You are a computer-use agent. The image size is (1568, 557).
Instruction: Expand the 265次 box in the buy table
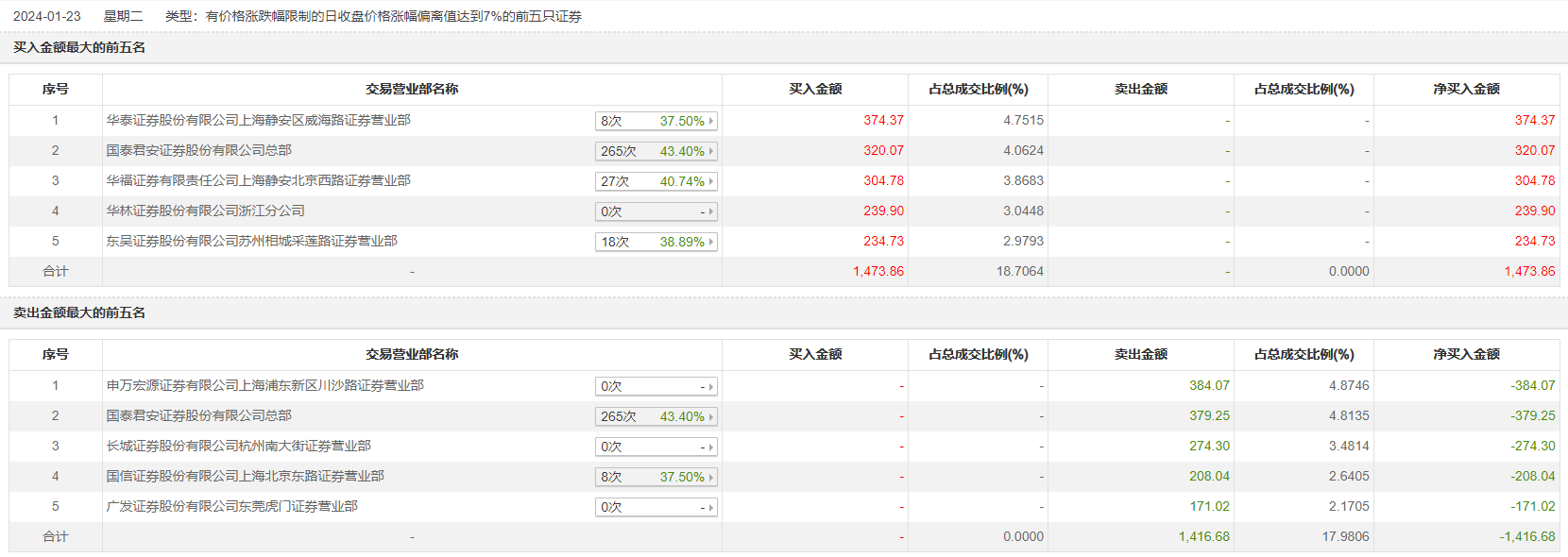pyautogui.click(x=656, y=151)
